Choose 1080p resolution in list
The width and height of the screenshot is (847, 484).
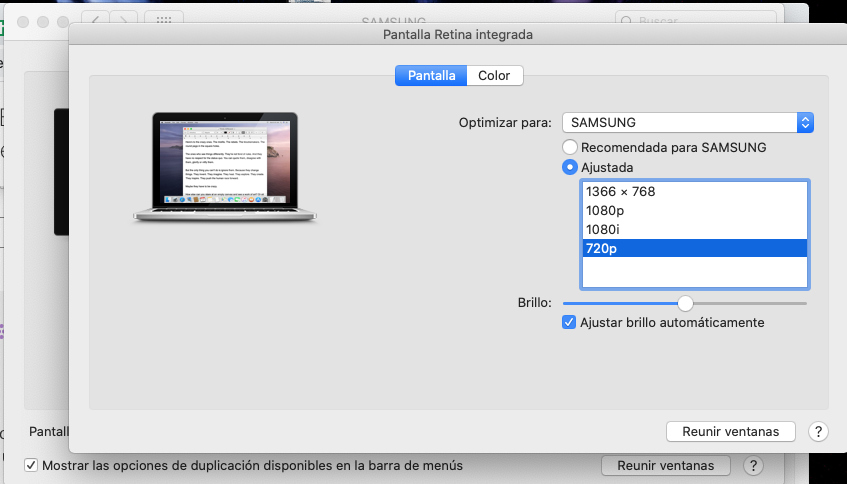(x=695, y=210)
